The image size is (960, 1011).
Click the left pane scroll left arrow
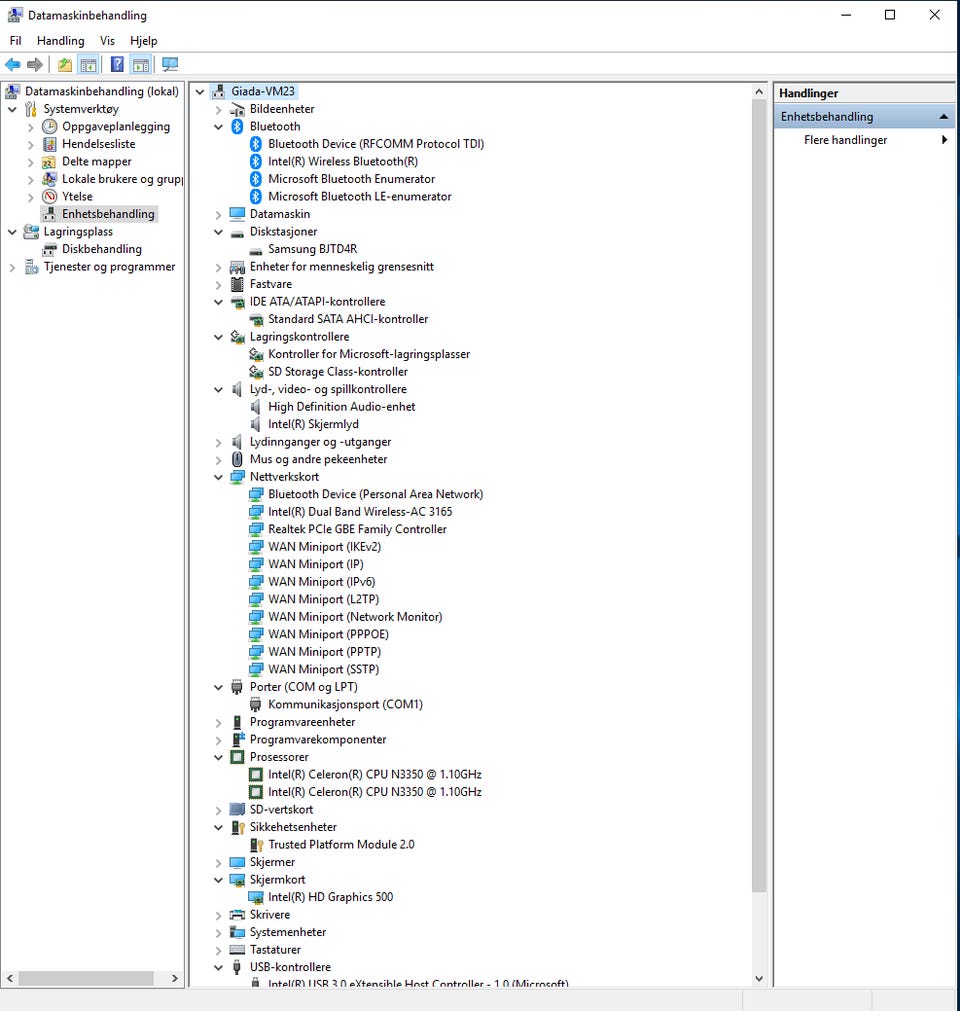point(10,978)
